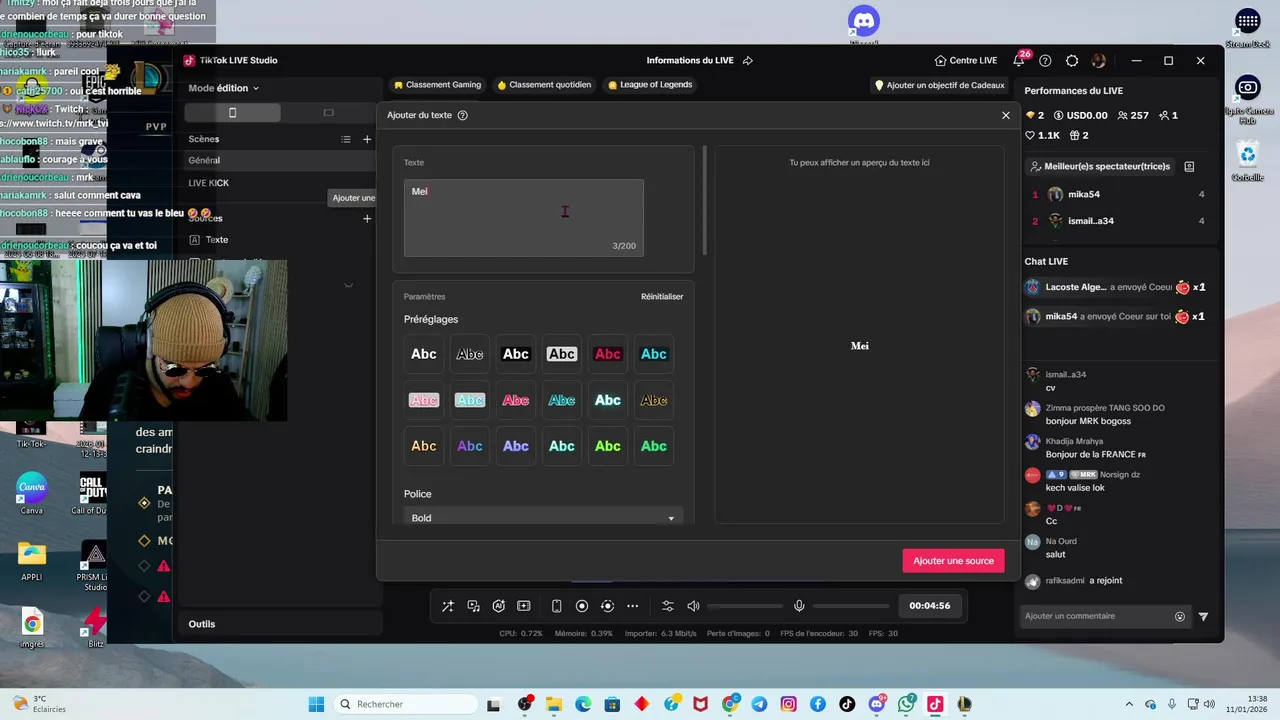Select yellow Abc preset in third row
Image resolution: width=1280 pixels, height=720 pixels.
[424, 446]
